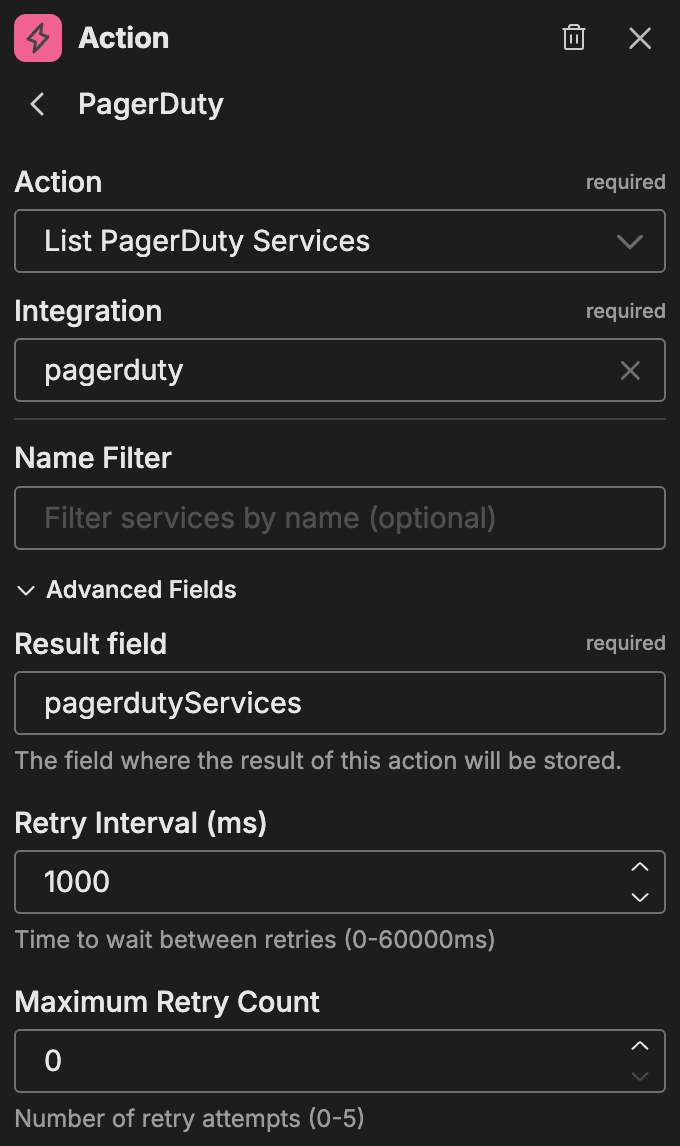
Task: Click the dropdown chevron on the Action selector
Action: click(629, 241)
